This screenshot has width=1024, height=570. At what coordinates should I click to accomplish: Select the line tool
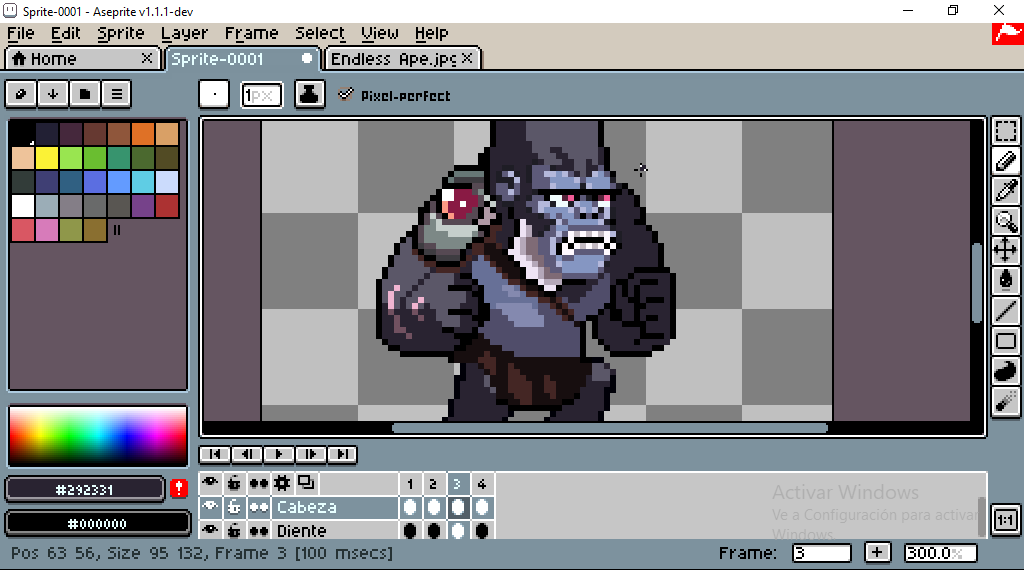[1006, 310]
